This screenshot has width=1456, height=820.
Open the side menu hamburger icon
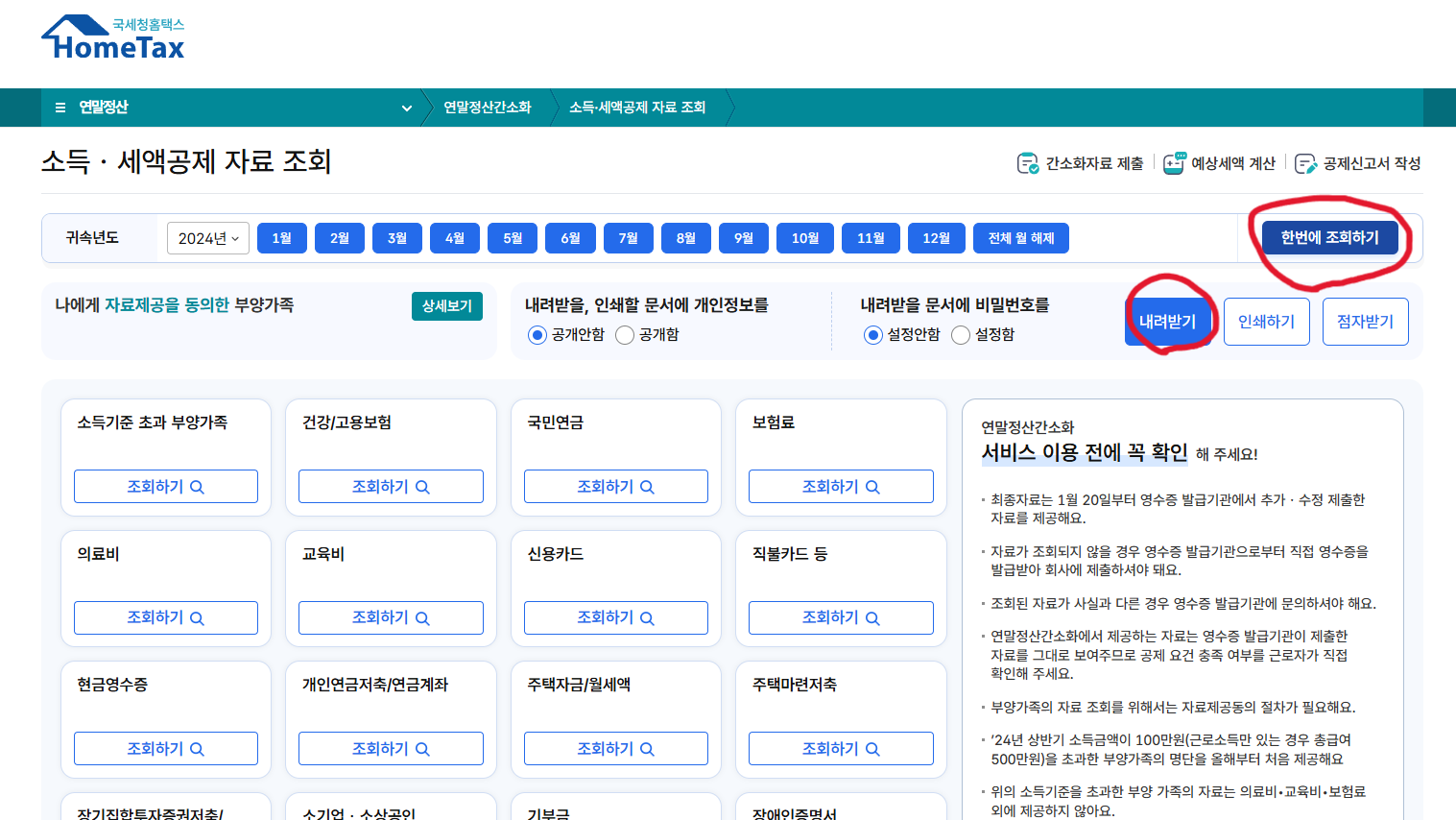(x=60, y=108)
